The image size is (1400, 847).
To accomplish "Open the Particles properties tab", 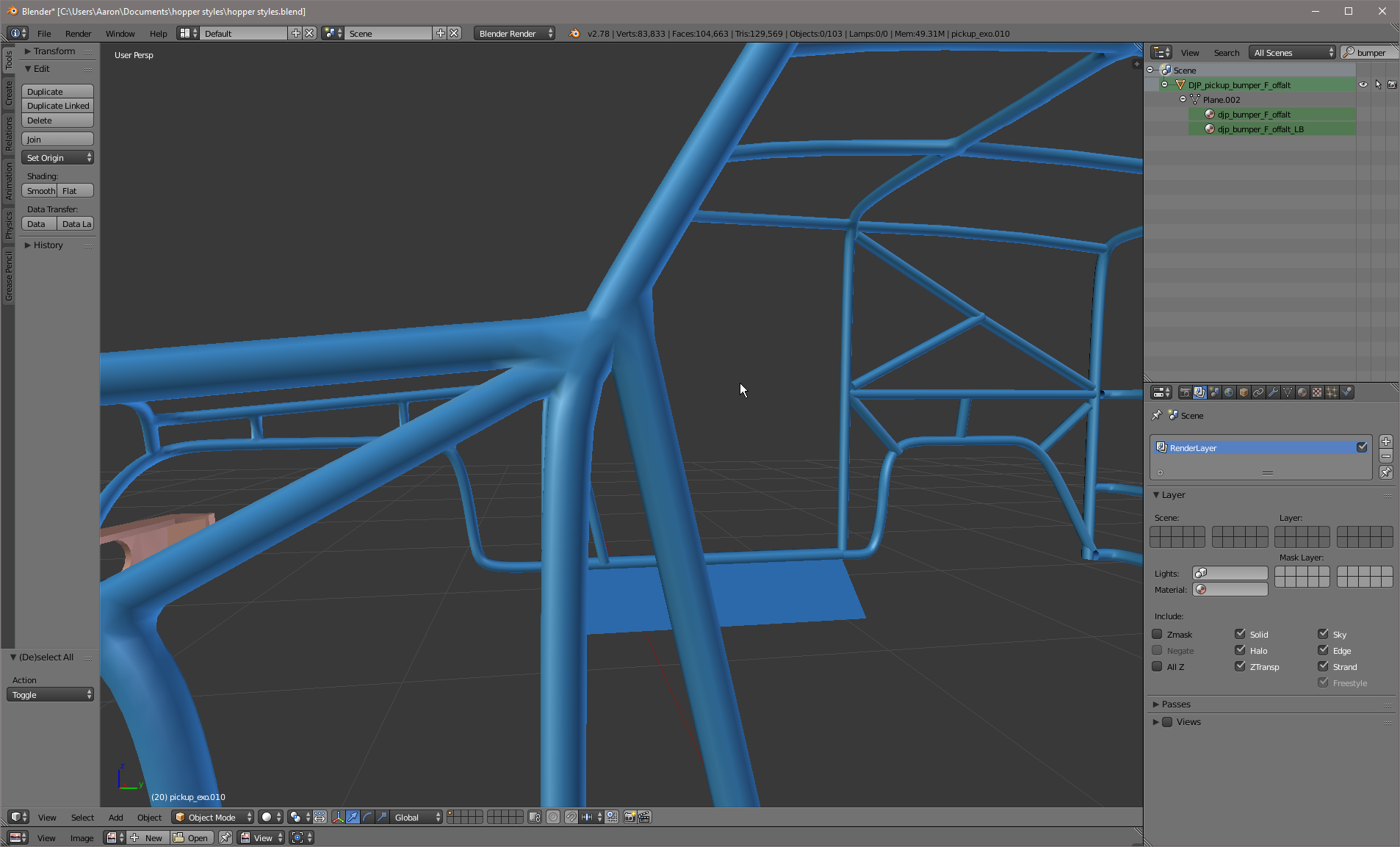I will 1332,392.
